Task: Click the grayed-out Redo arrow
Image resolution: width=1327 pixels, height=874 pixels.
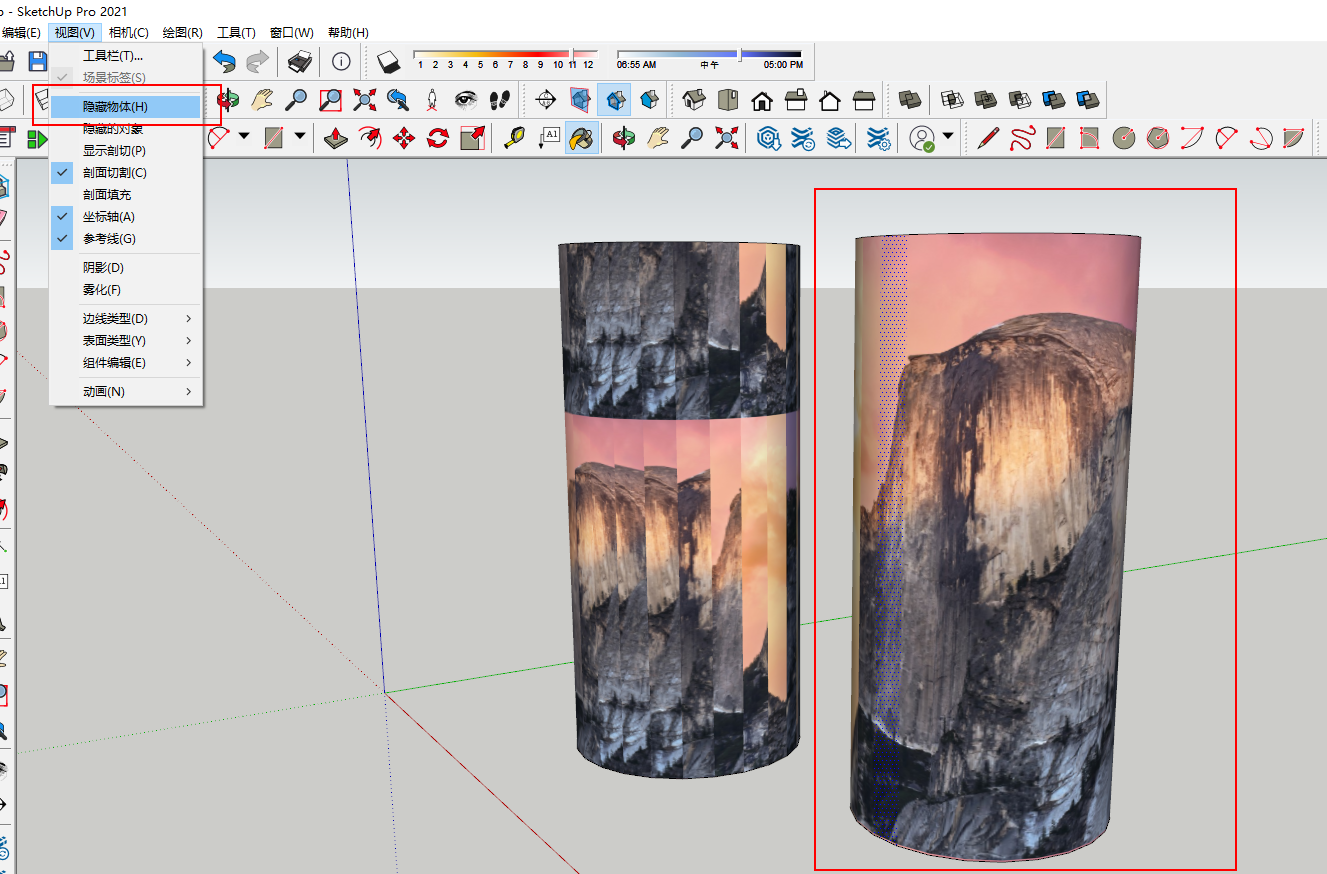Action: coord(258,62)
